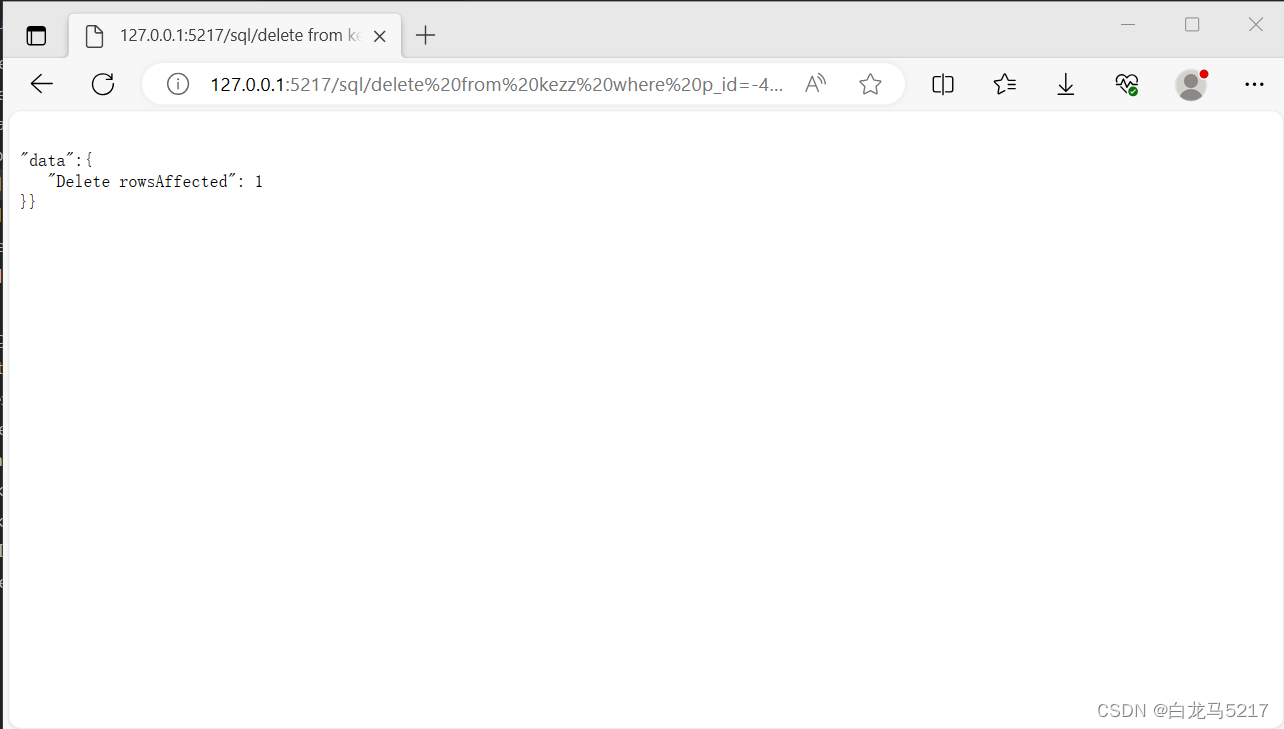Add this page to favorites star
The image size is (1284, 729).
coord(871,84)
